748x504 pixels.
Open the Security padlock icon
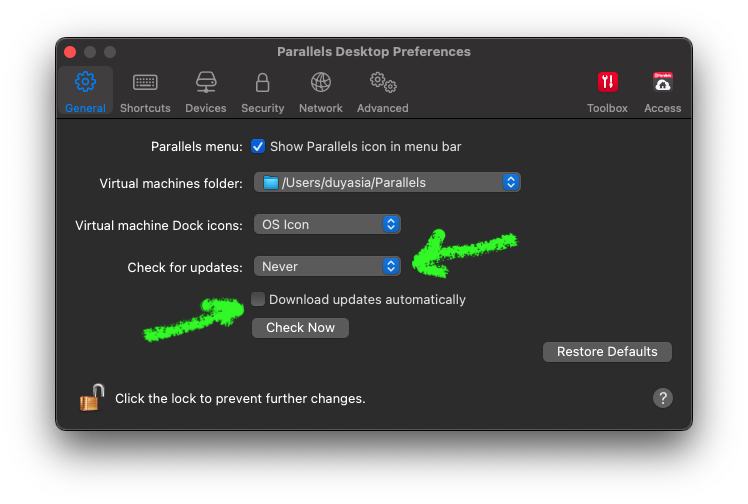coord(262,82)
